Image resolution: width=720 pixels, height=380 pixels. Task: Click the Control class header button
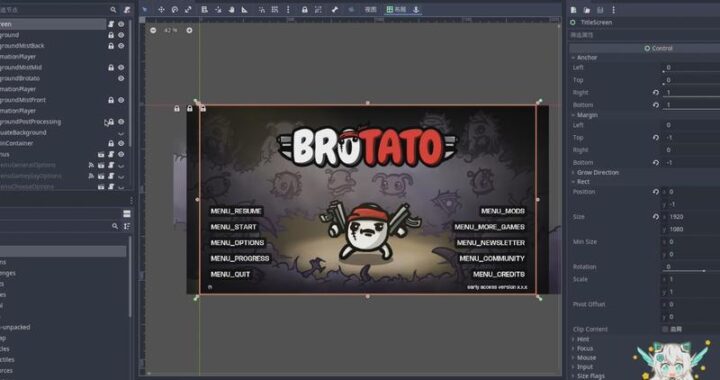coord(645,48)
